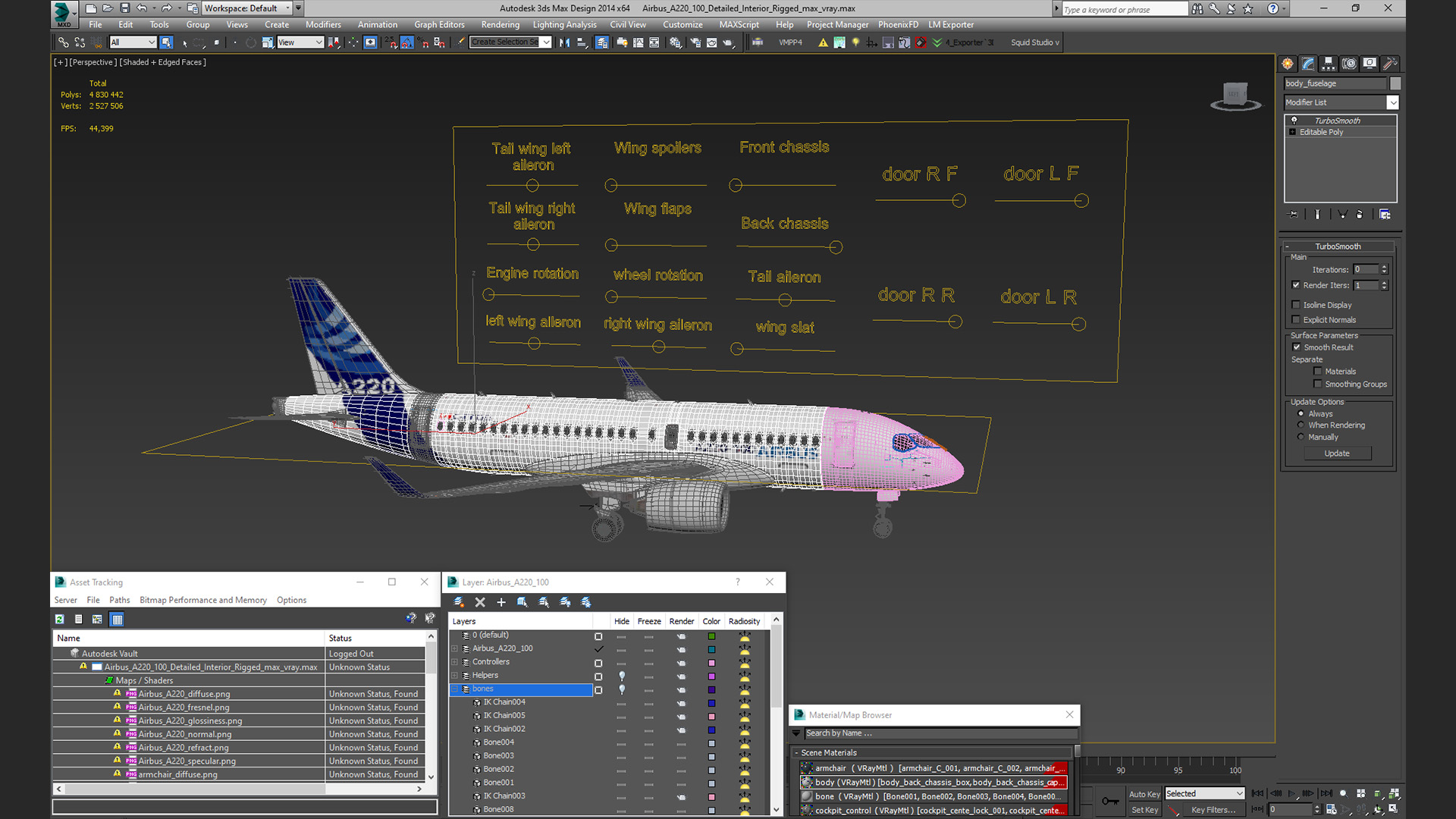Collapse the Scene Materials rollout

pos(796,753)
